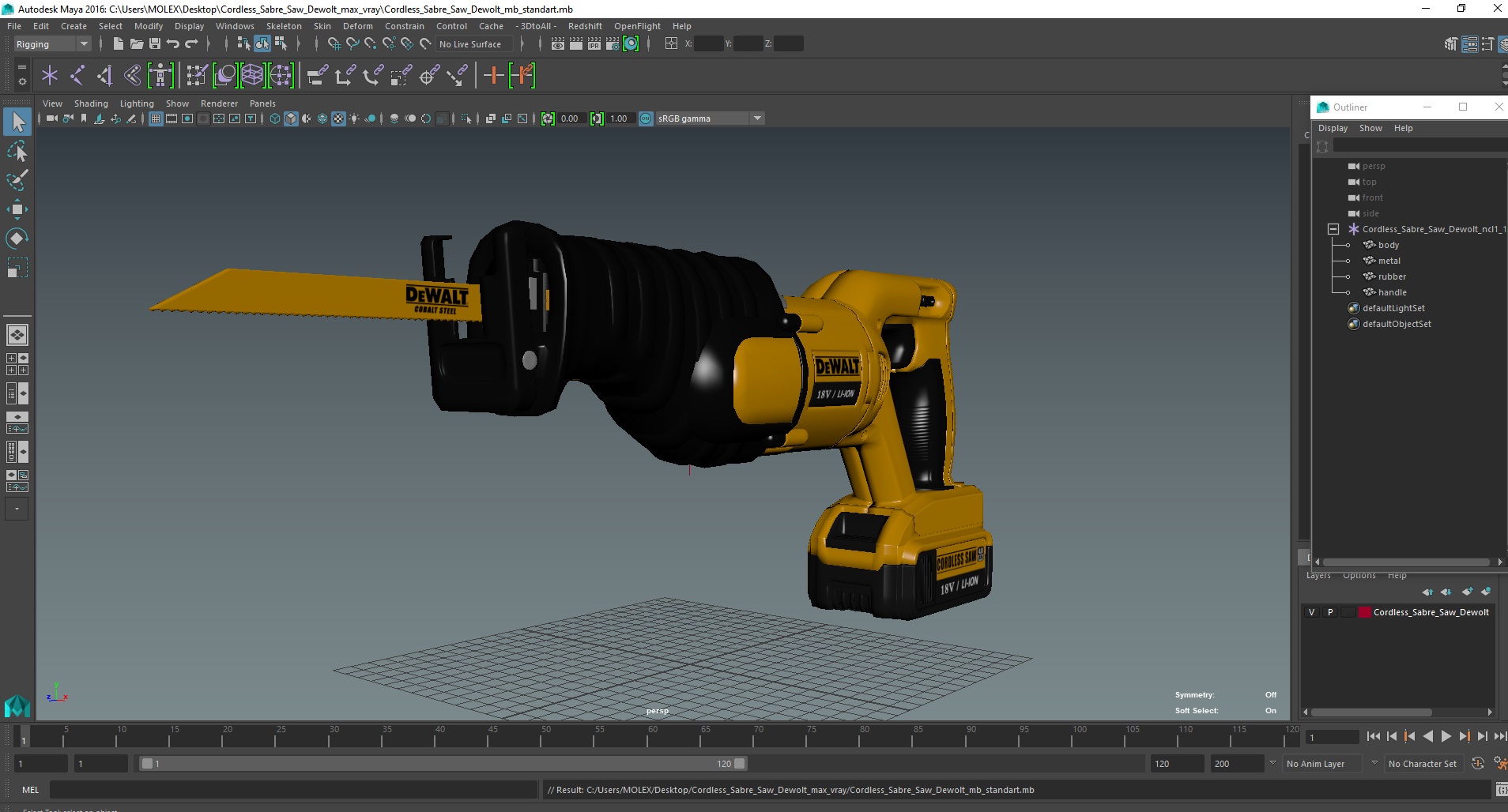Select the Create IK Handle tool
Screen dimensions: 1508x812
click(x=105, y=76)
